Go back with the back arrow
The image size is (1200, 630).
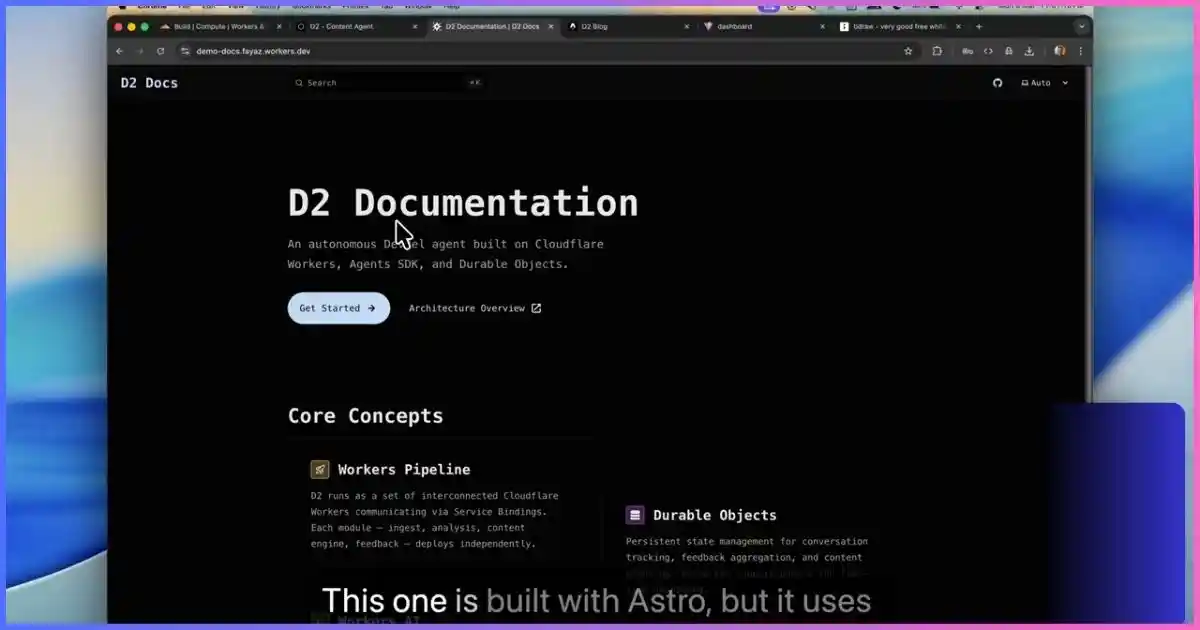[x=120, y=51]
